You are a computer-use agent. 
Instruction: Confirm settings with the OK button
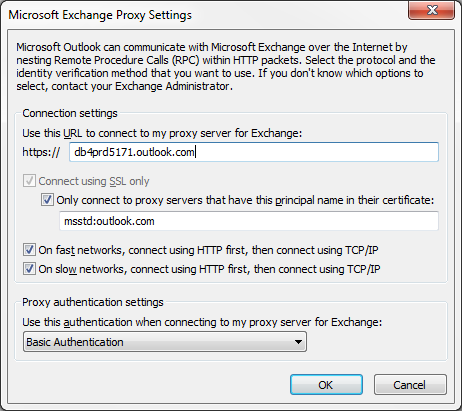pos(326,385)
